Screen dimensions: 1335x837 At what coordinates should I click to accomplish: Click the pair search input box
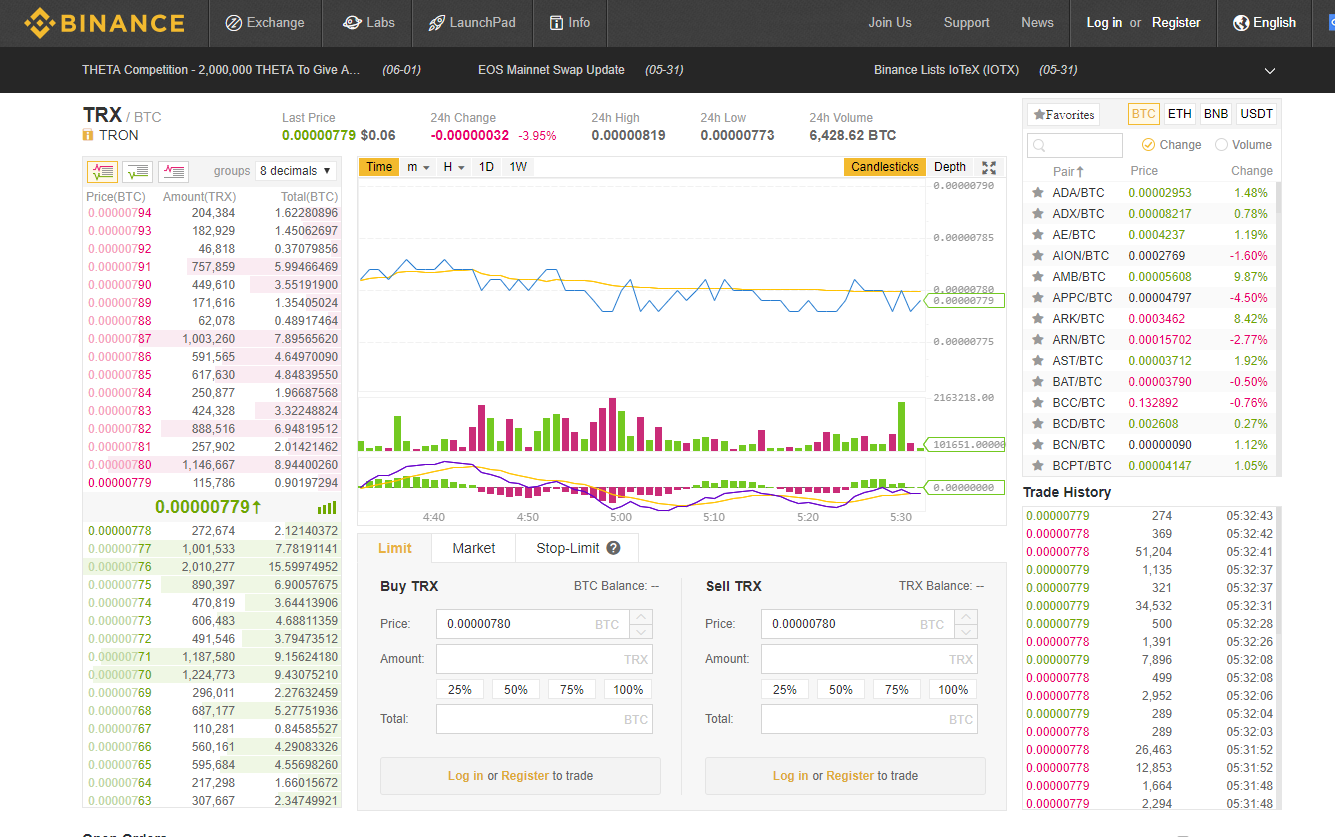pyautogui.click(x=1075, y=146)
